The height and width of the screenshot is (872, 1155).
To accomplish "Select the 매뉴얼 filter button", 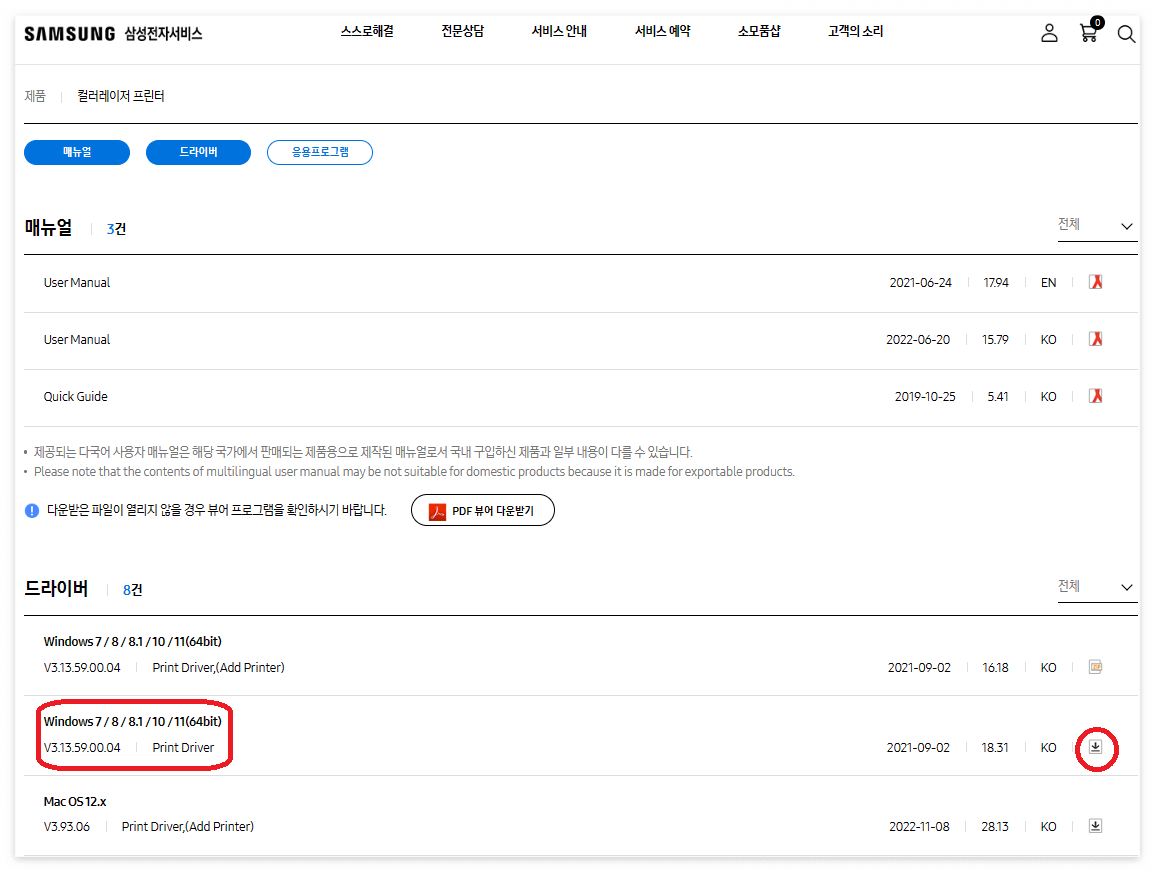I will click(x=77, y=152).
